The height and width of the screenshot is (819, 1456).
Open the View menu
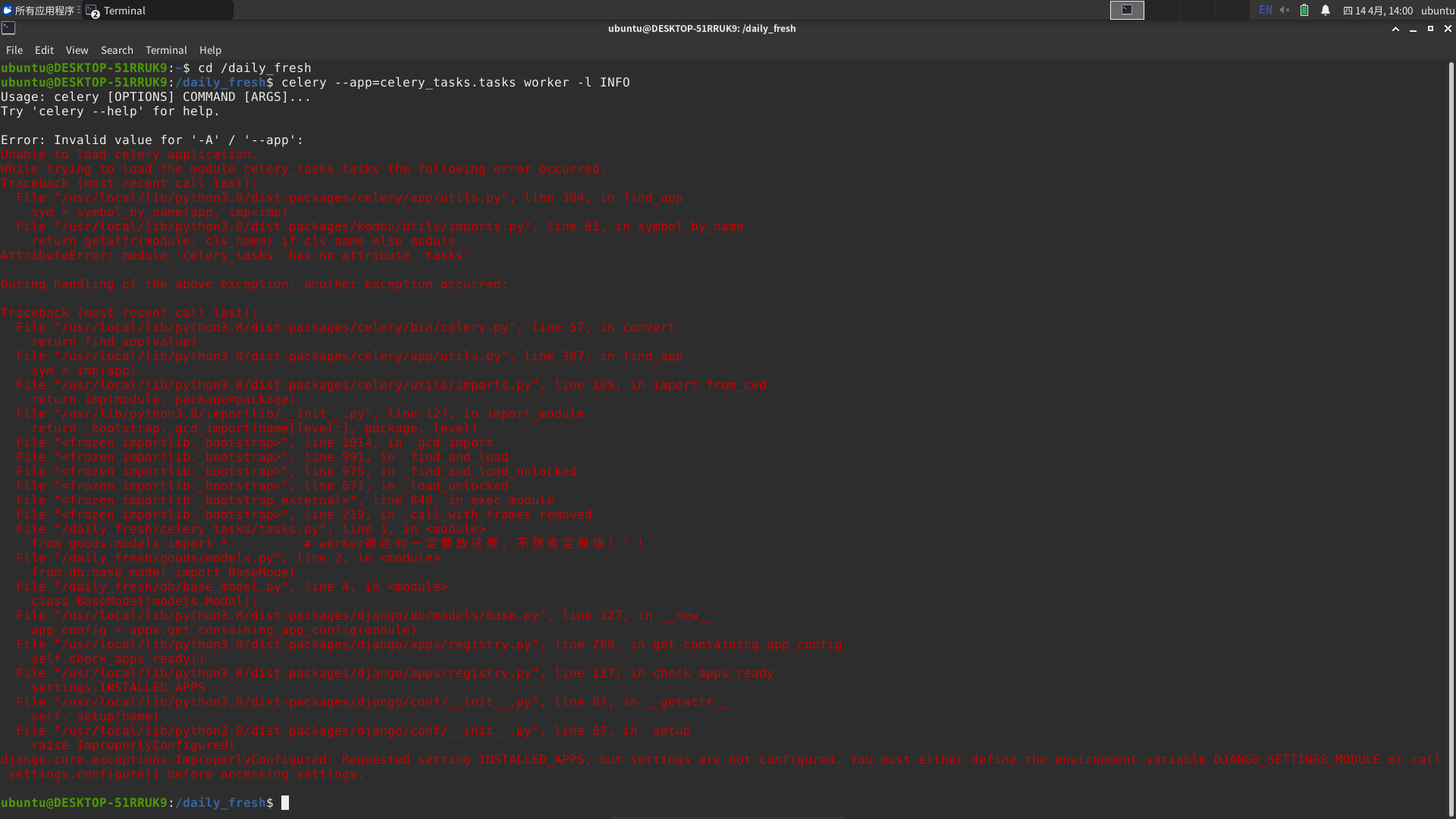(77, 50)
